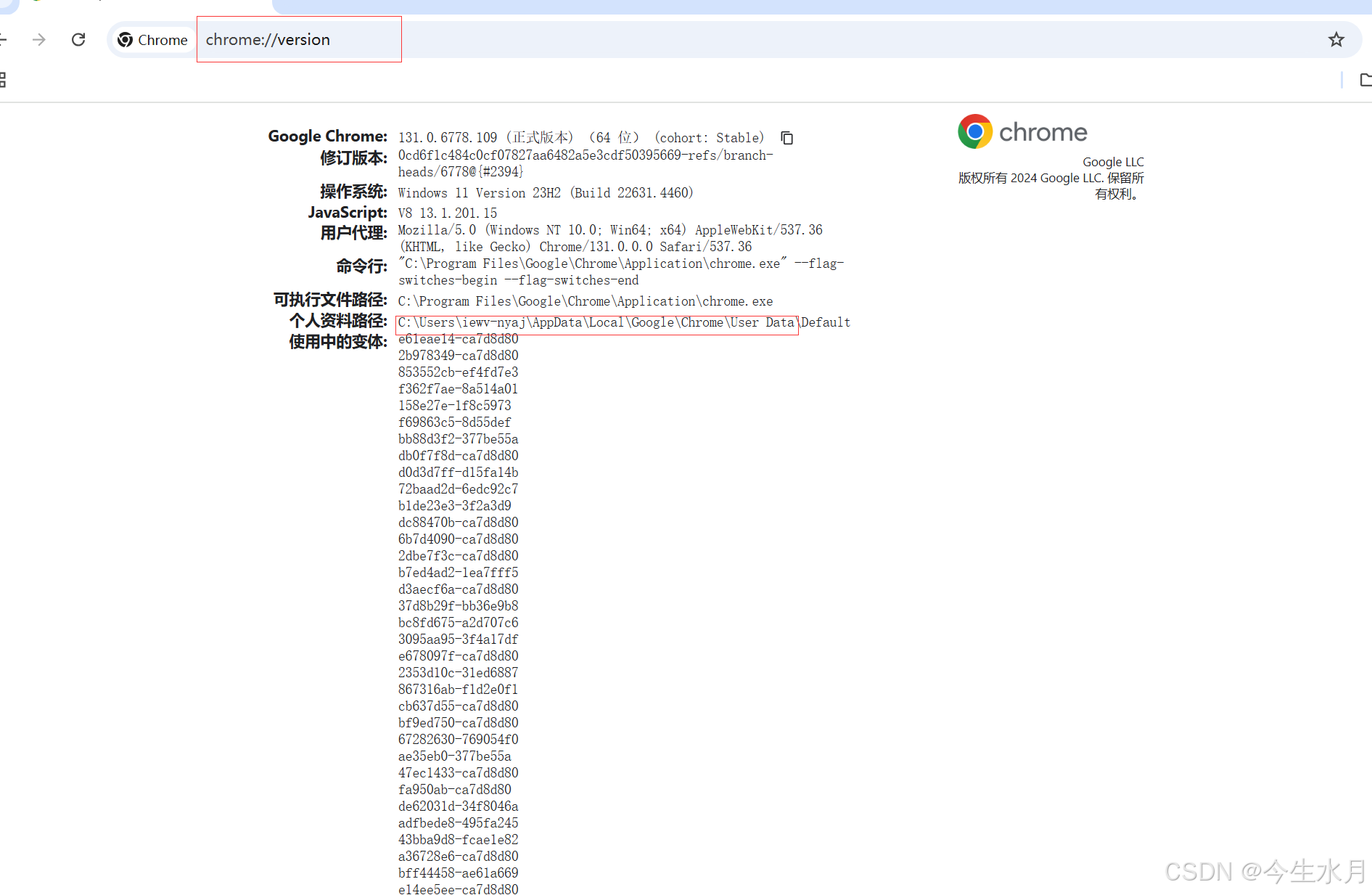This screenshot has width=1372, height=895.
Task: Click variation d0d3d7ff-d15fa14b
Action: click(459, 473)
